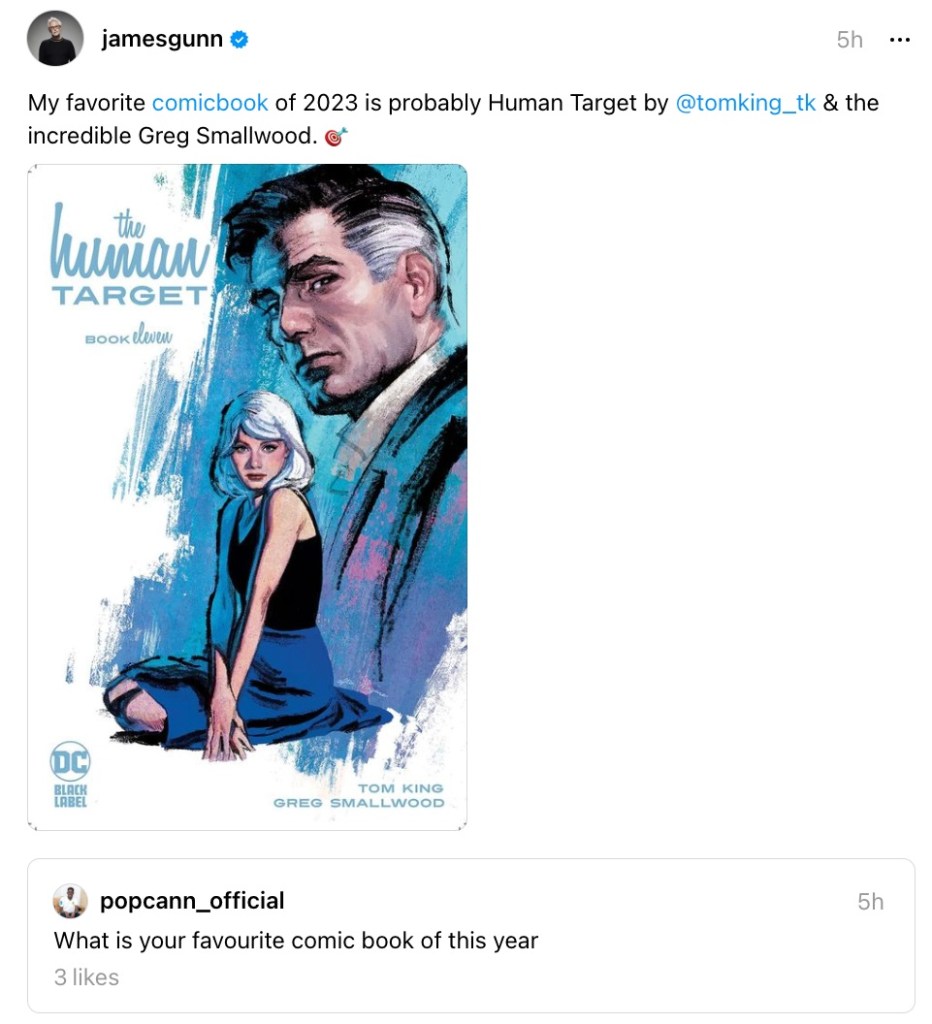The height and width of the screenshot is (1024, 932).
Task: Click the dart target emoji
Action: [335, 136]
